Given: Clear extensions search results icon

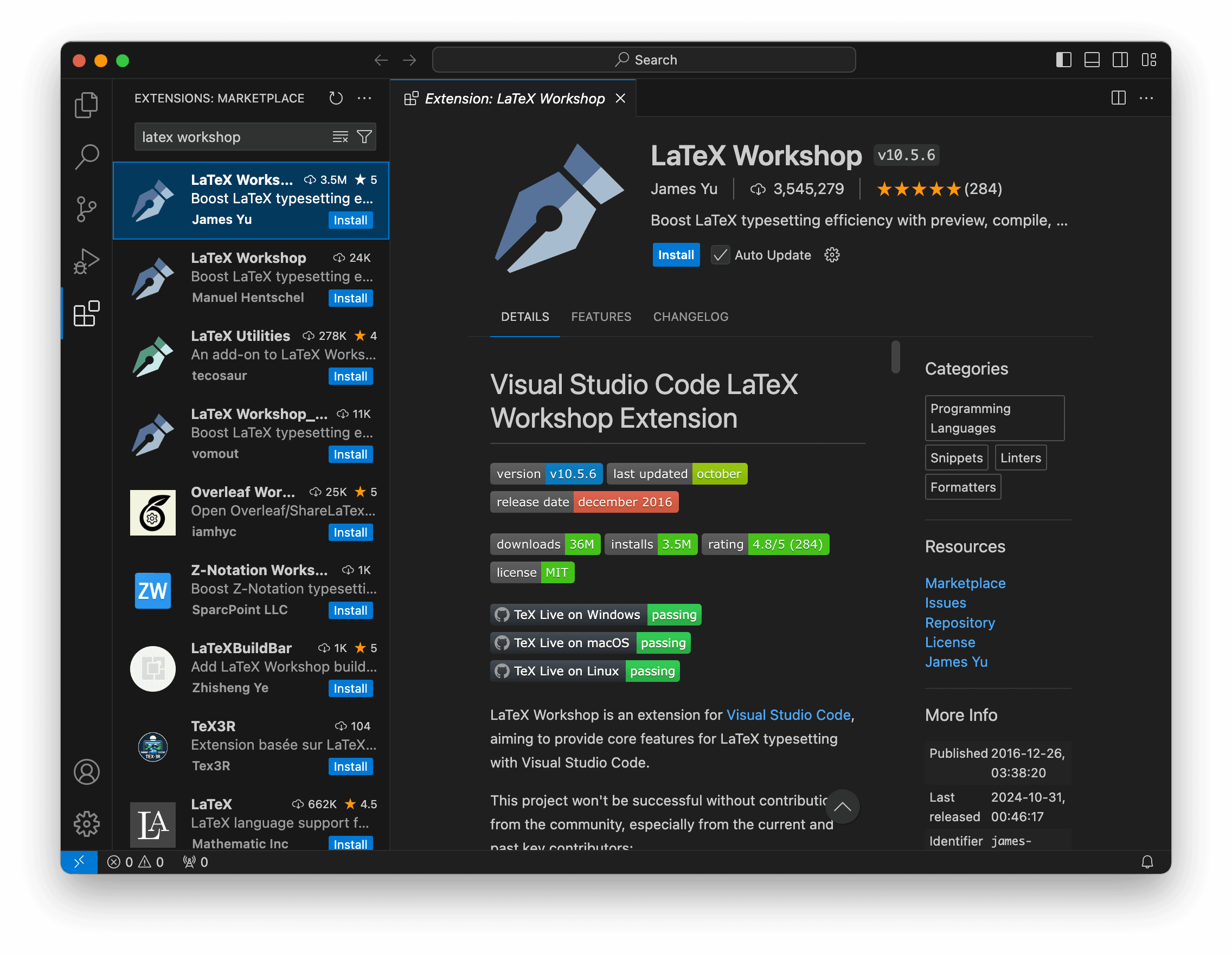Looking at the screenshot, I should tap(340, 137).
